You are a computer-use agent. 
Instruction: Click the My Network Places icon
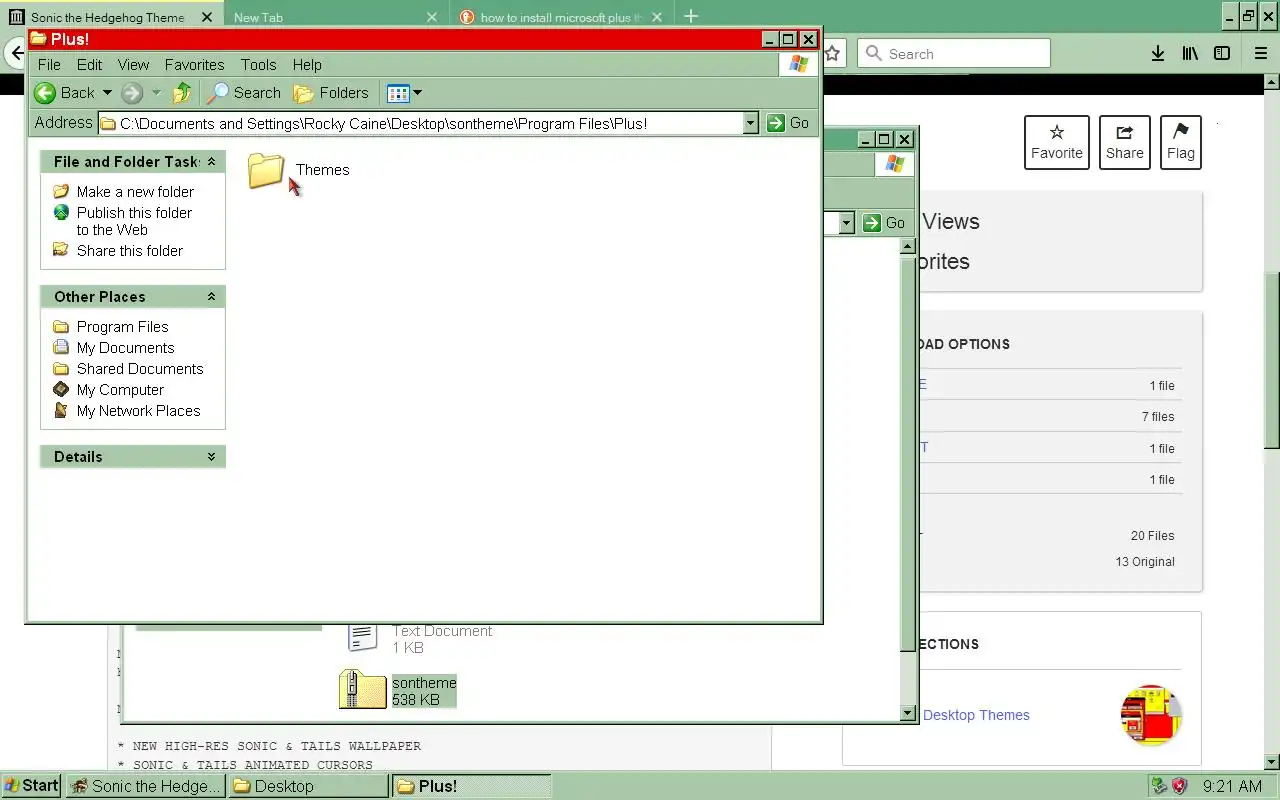point(61,410)
